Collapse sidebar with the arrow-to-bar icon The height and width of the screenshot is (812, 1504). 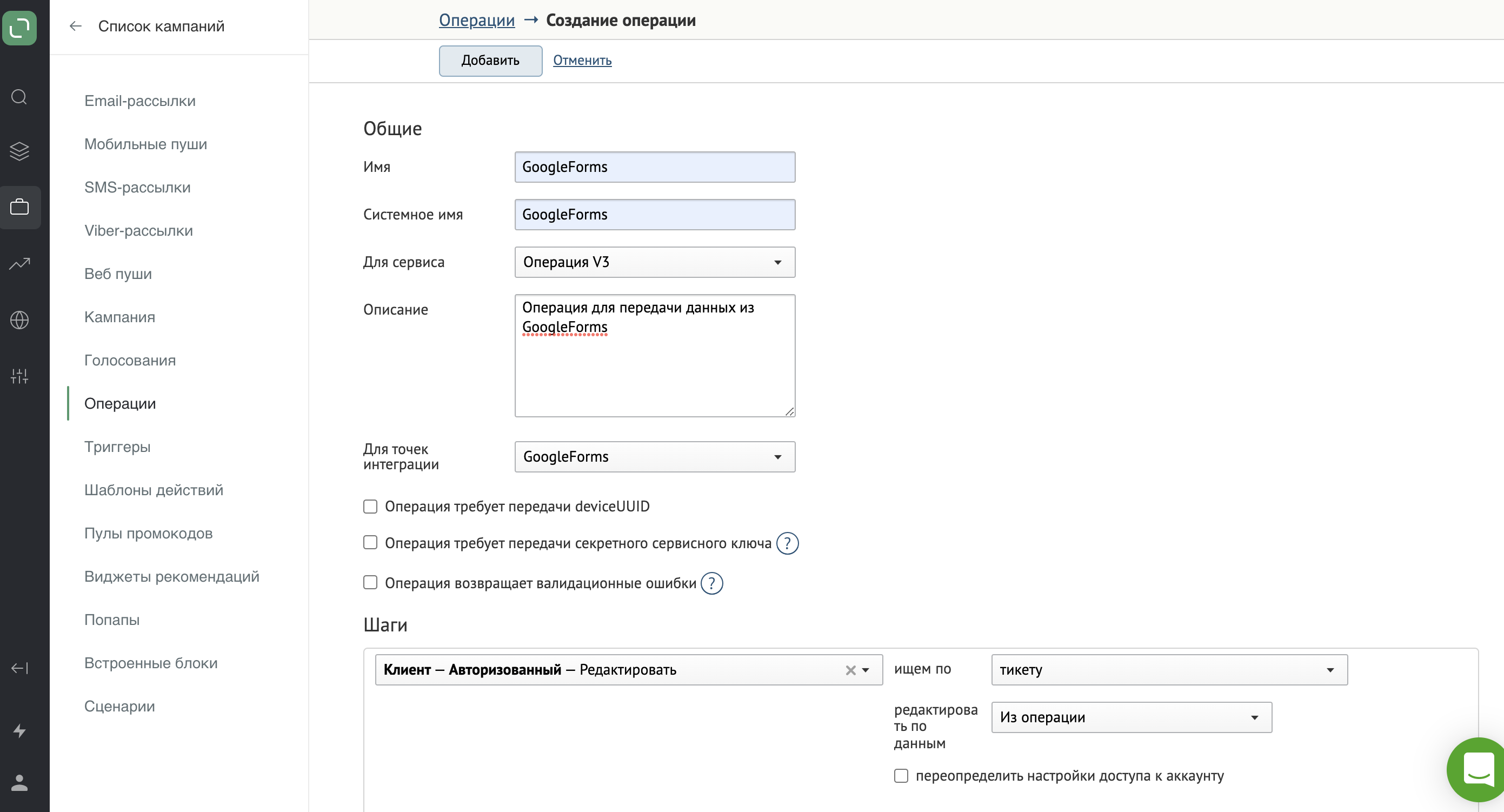coord(19,668)
